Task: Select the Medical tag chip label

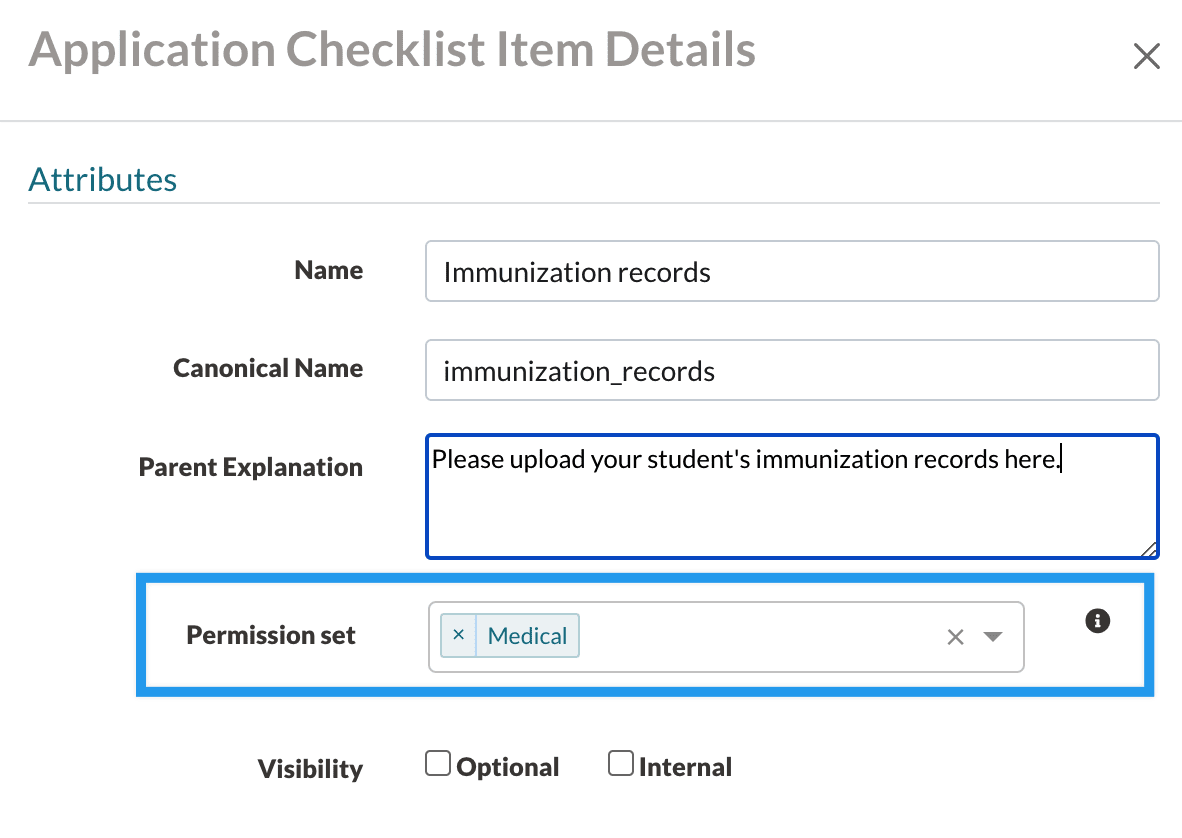Action: (x=527, y=636)
